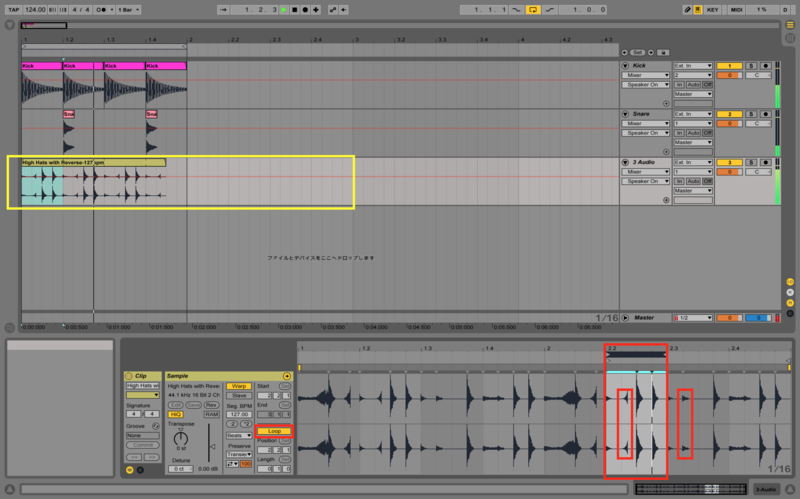
Task: Toggle computer MIDI keyboard icon
Action: (x=697, y=10)
